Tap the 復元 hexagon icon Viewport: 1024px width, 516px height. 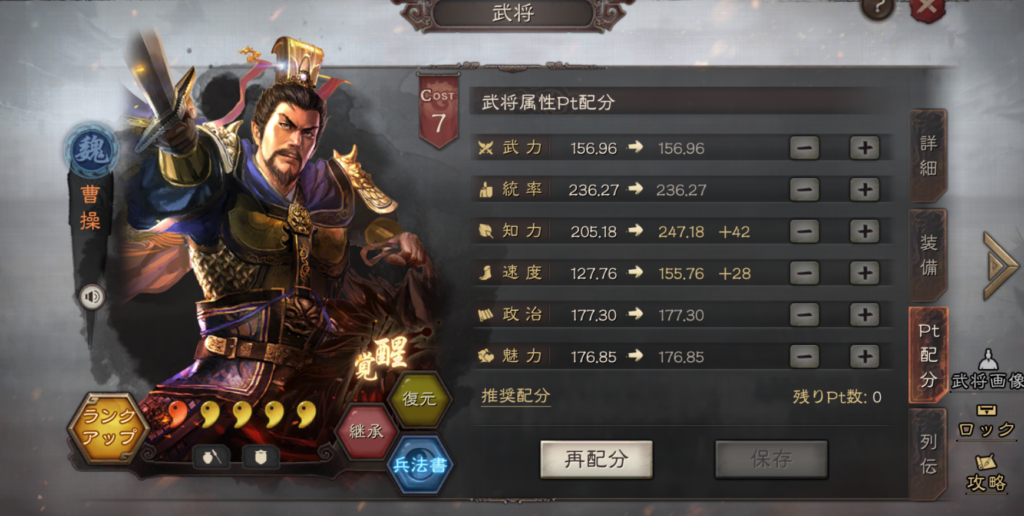tap(419, 398)
